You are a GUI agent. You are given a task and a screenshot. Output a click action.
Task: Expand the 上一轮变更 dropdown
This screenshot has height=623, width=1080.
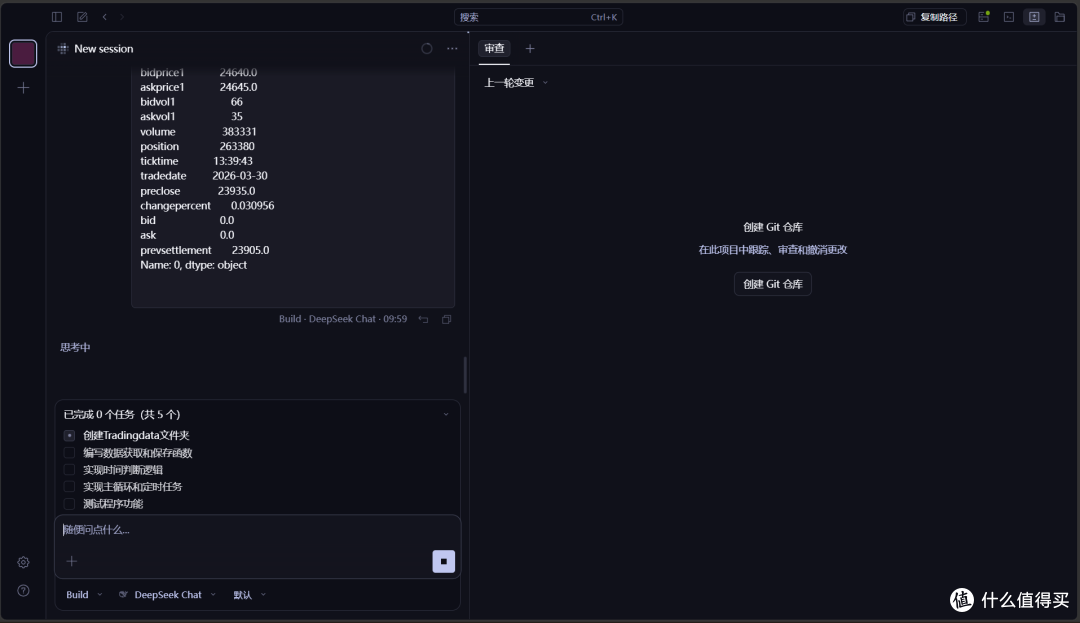516,83
